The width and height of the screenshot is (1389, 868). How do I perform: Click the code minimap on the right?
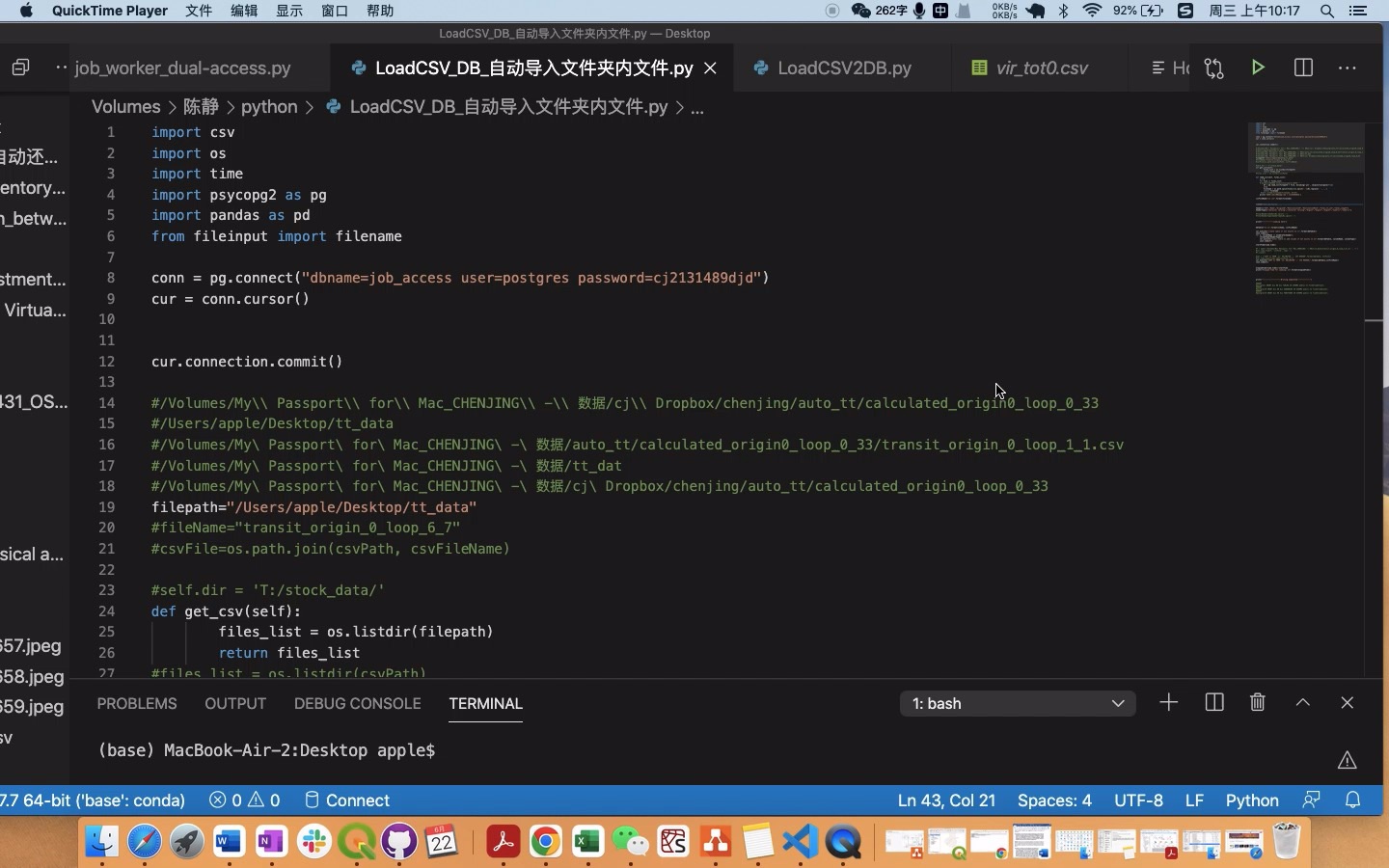click(1307, 212)
